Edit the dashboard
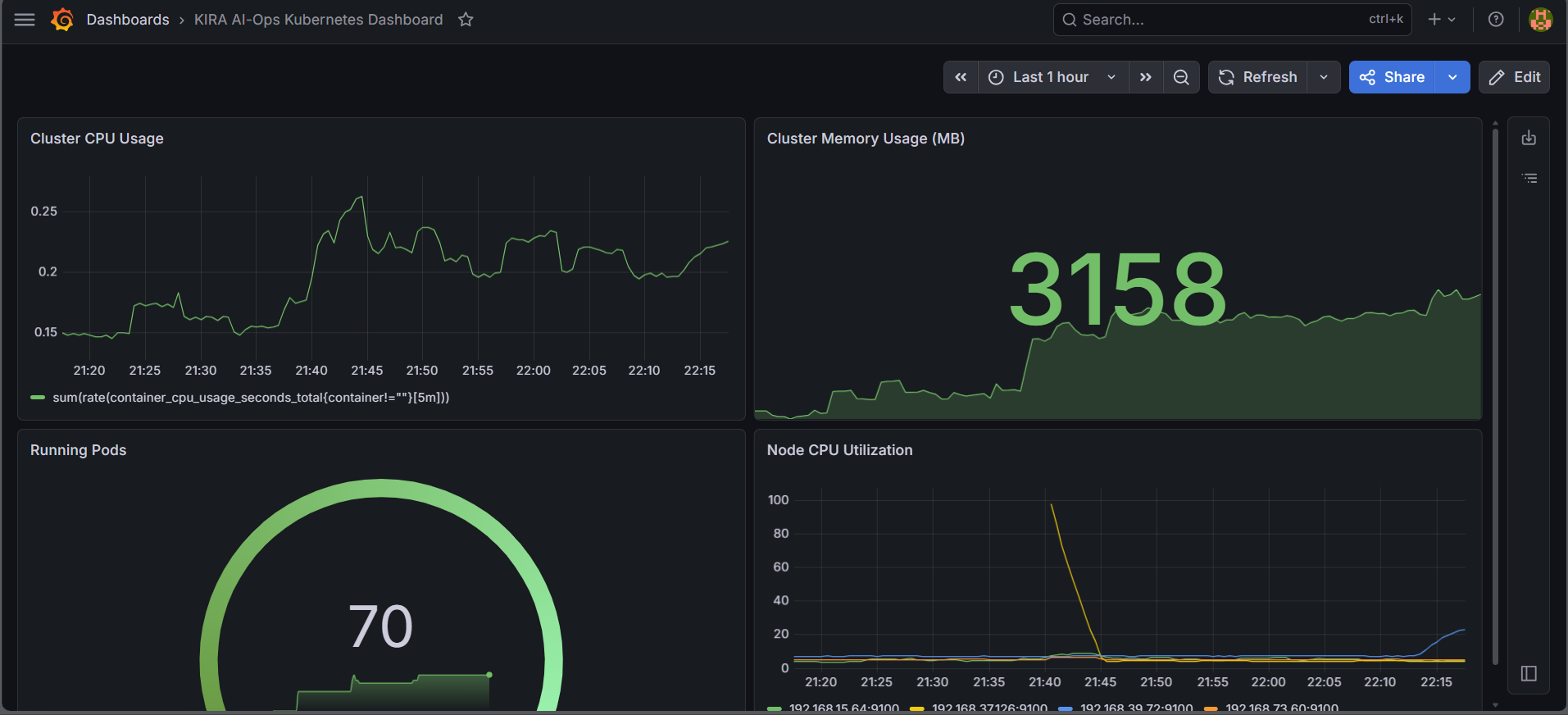Image resolution: width=1568 pixels, height=715 pixels. pos(1514,77)
